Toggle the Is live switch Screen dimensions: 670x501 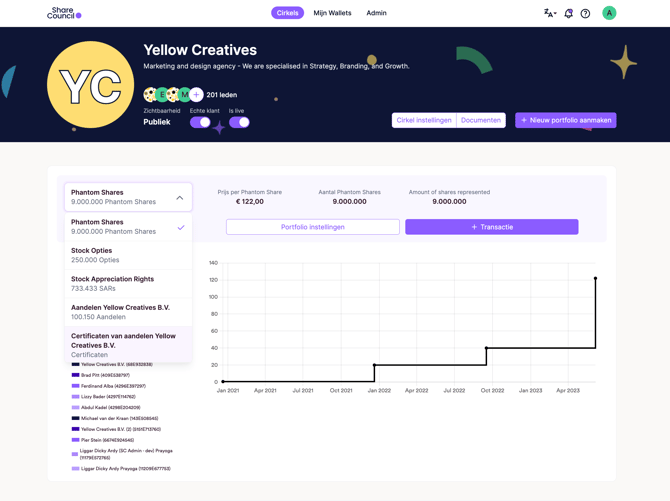tap(239, 122)
